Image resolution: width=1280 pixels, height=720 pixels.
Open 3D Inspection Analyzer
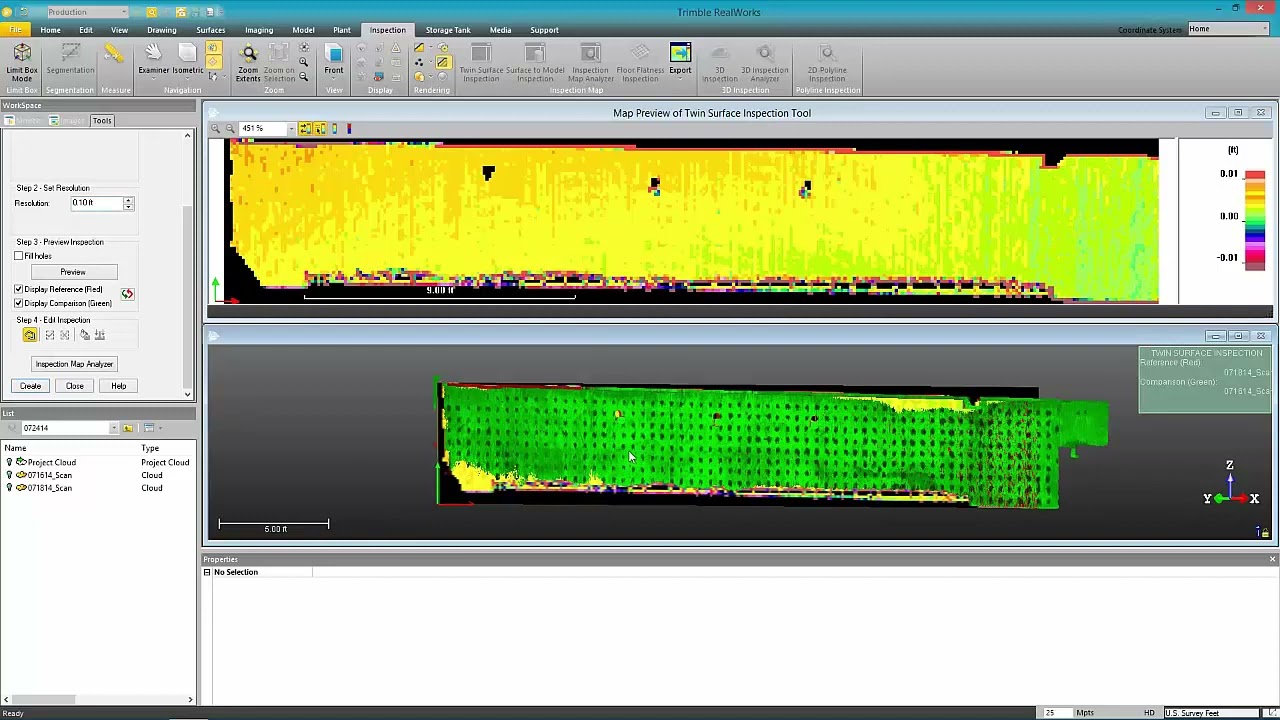pyautogui.click(x=765, y=62)
